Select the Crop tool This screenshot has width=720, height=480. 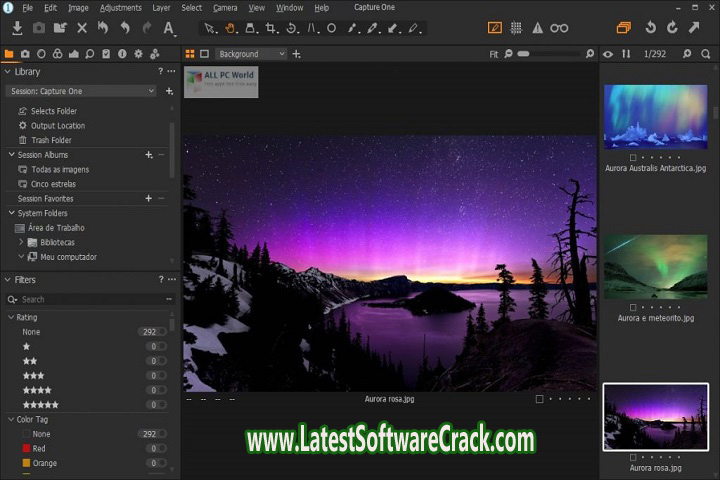(271, 28)
